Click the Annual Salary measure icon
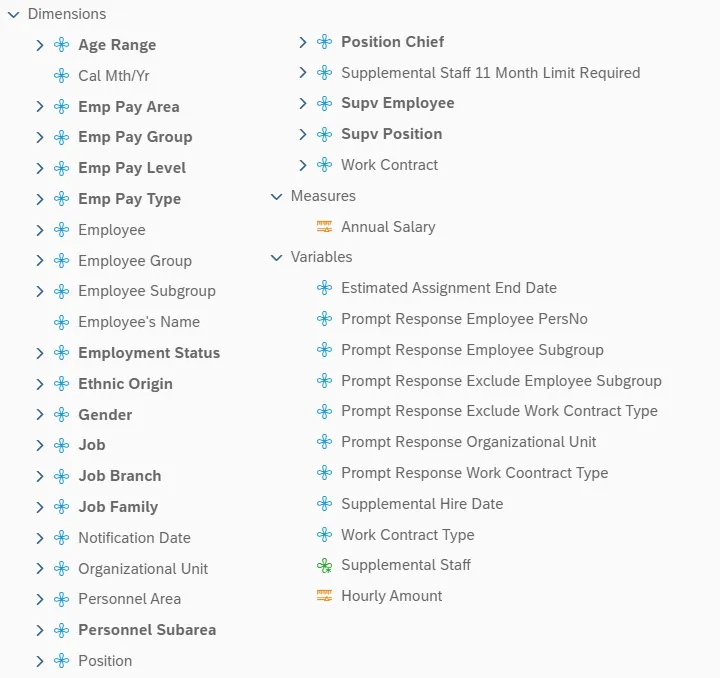 pos(324,227)
